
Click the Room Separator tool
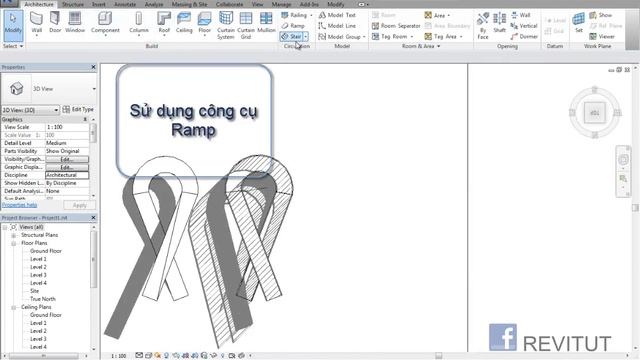tap(396, 26)
